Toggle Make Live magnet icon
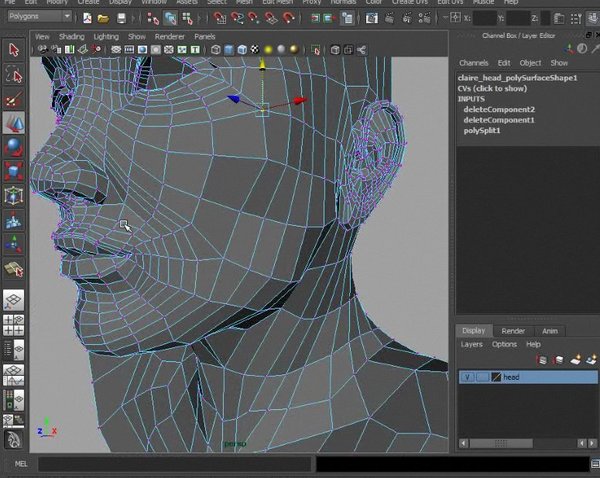 pyautogui.click(x=289, y=18)
